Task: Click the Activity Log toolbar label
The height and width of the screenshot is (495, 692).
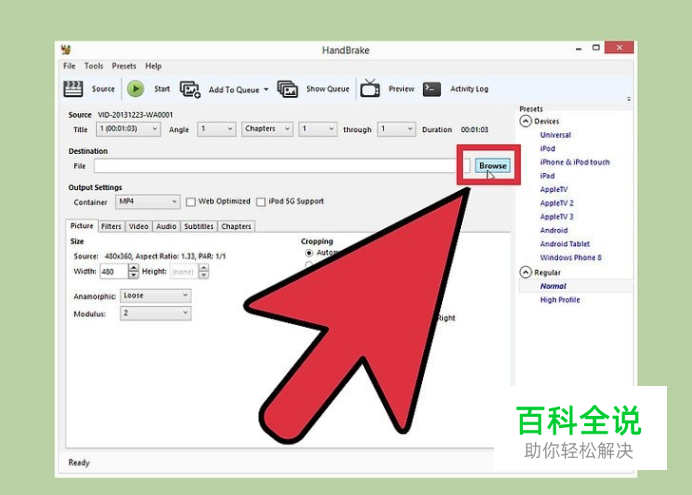Action: (x=469, y=89)
